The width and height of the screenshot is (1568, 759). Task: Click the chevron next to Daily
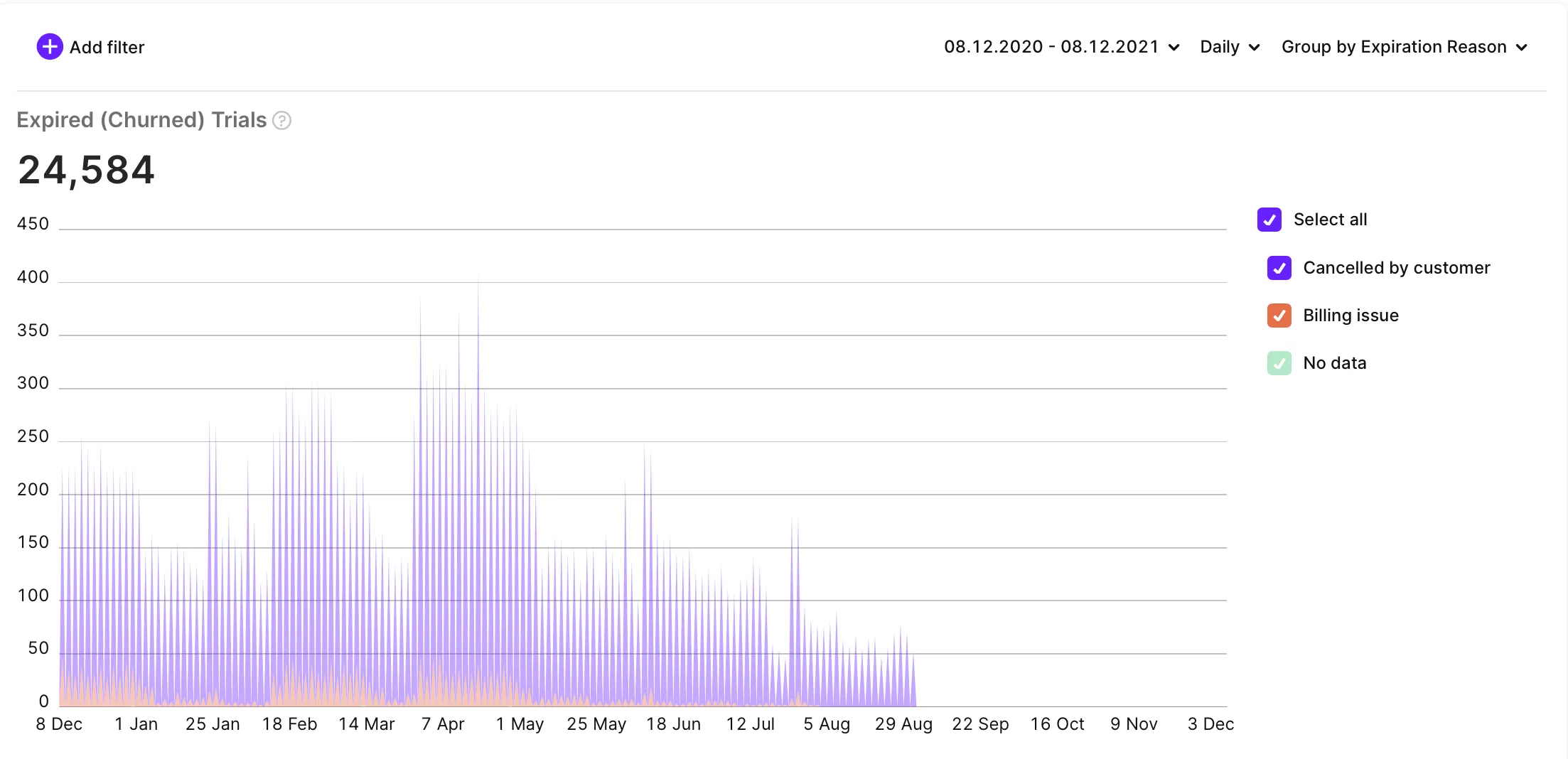pyautogui.click(x=1254, y=47)
